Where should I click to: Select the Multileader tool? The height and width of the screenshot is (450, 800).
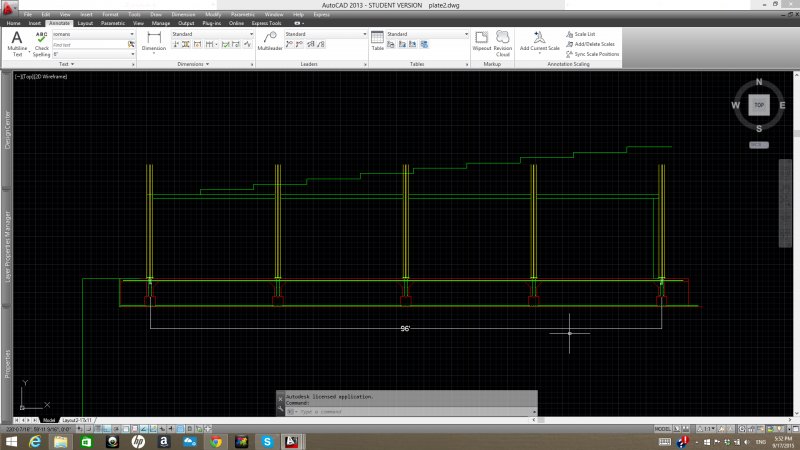pyautogui.click(x=270, y=41)
